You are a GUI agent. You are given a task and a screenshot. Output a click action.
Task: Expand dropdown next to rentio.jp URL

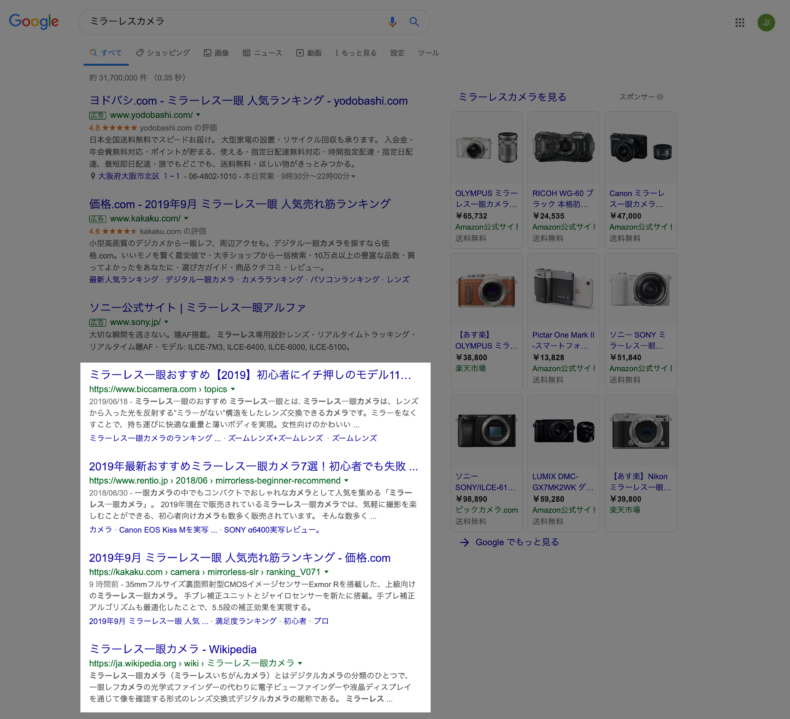tap(346, 481)
